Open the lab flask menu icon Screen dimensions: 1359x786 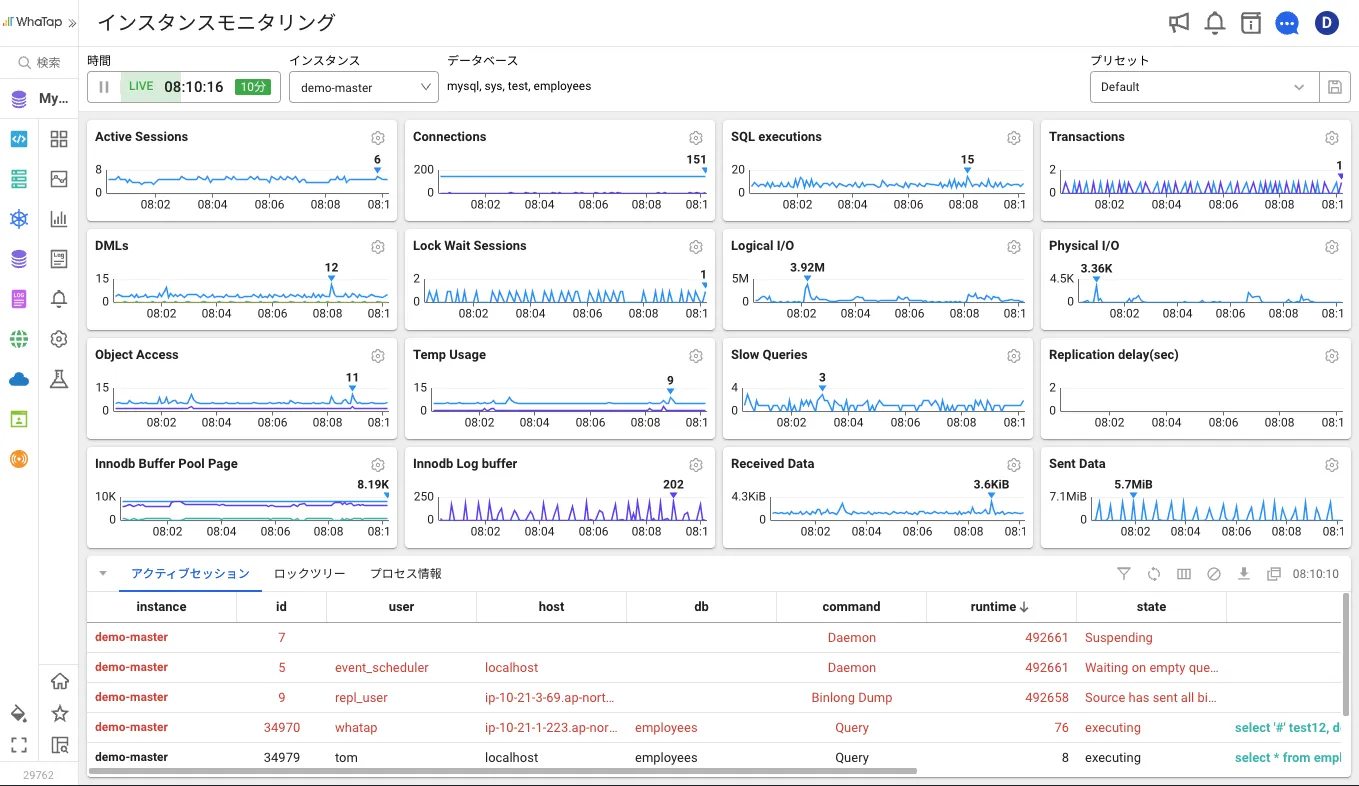pos(59,379)
